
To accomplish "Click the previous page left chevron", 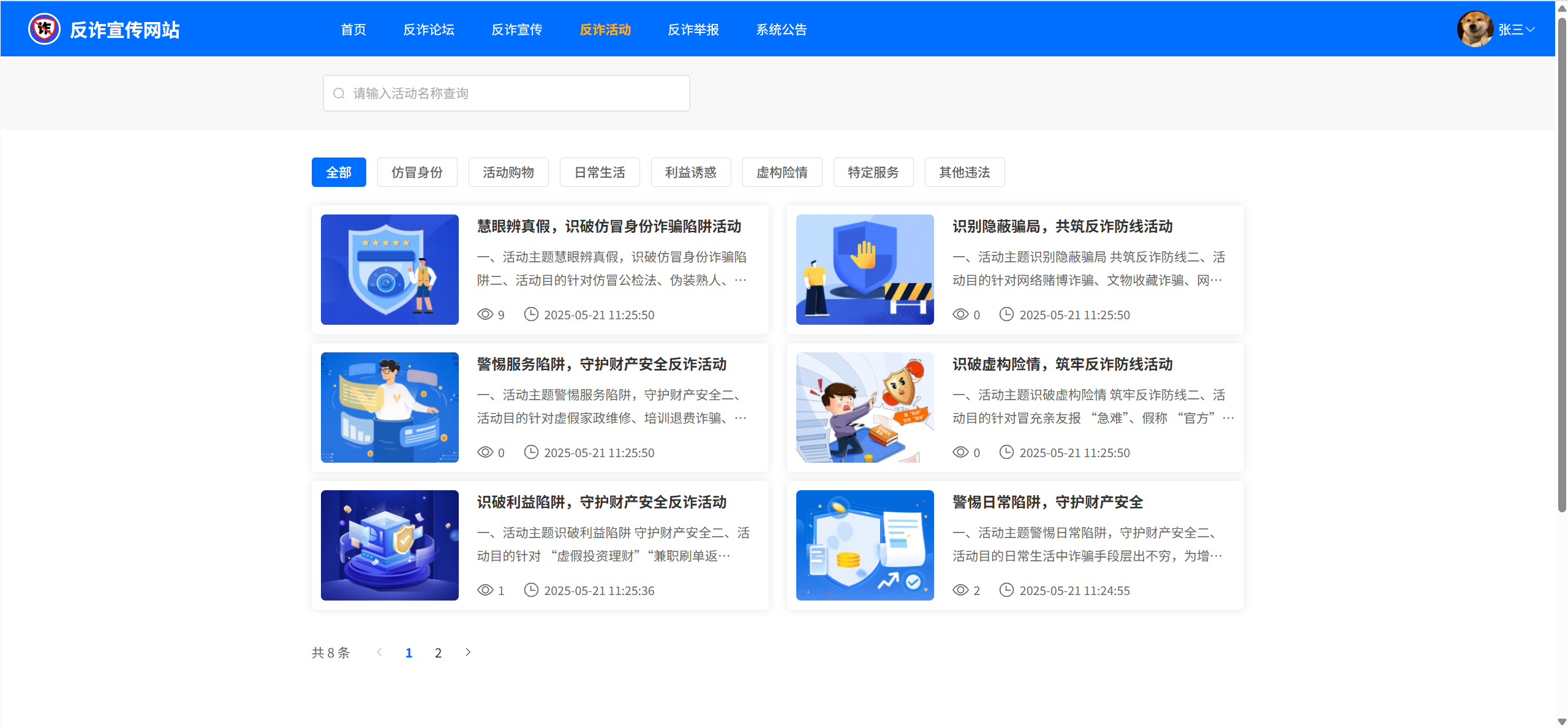I will [x=380, y=652].
